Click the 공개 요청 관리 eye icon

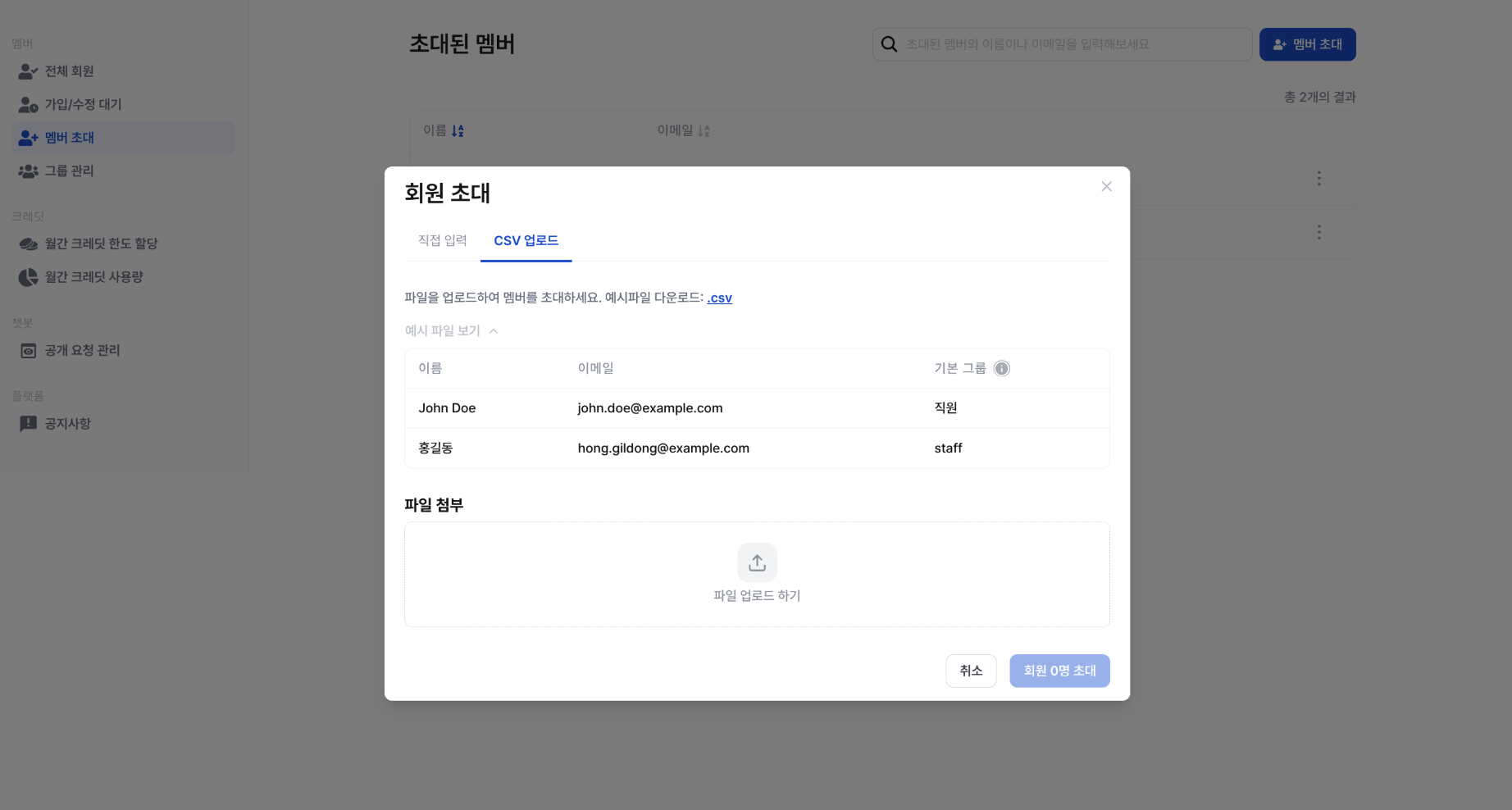coord(28,350)
